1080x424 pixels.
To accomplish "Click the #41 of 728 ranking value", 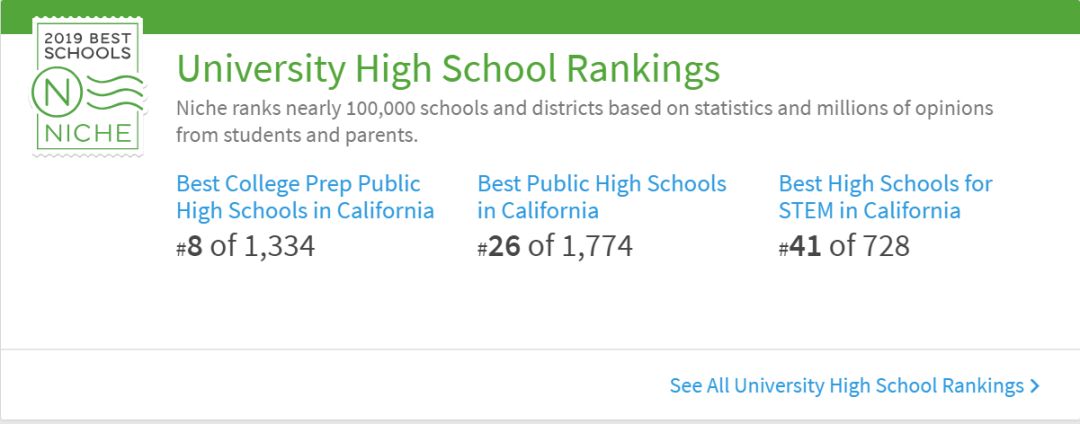I will point(844,246).
